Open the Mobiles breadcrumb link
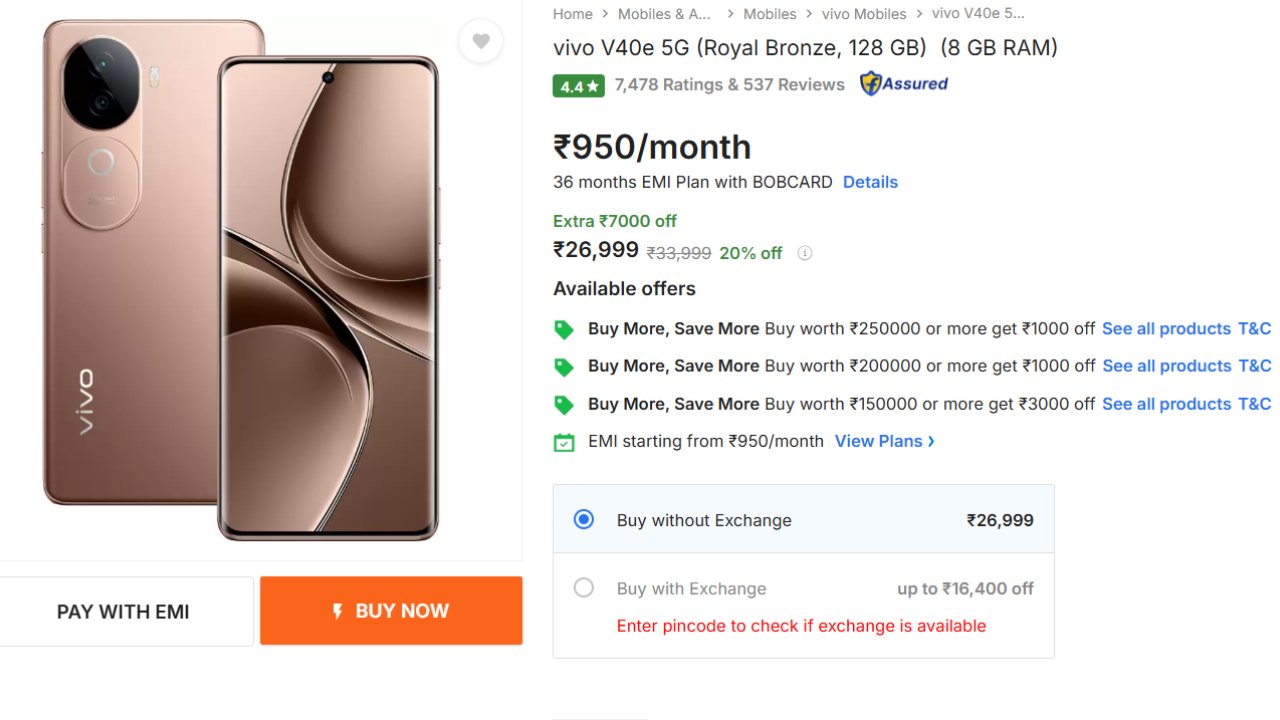1280x720 pixels. 770,14
